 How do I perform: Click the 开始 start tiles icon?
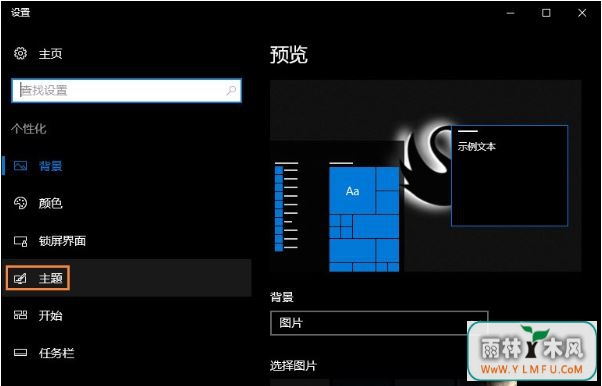click(x=20, y=315)
